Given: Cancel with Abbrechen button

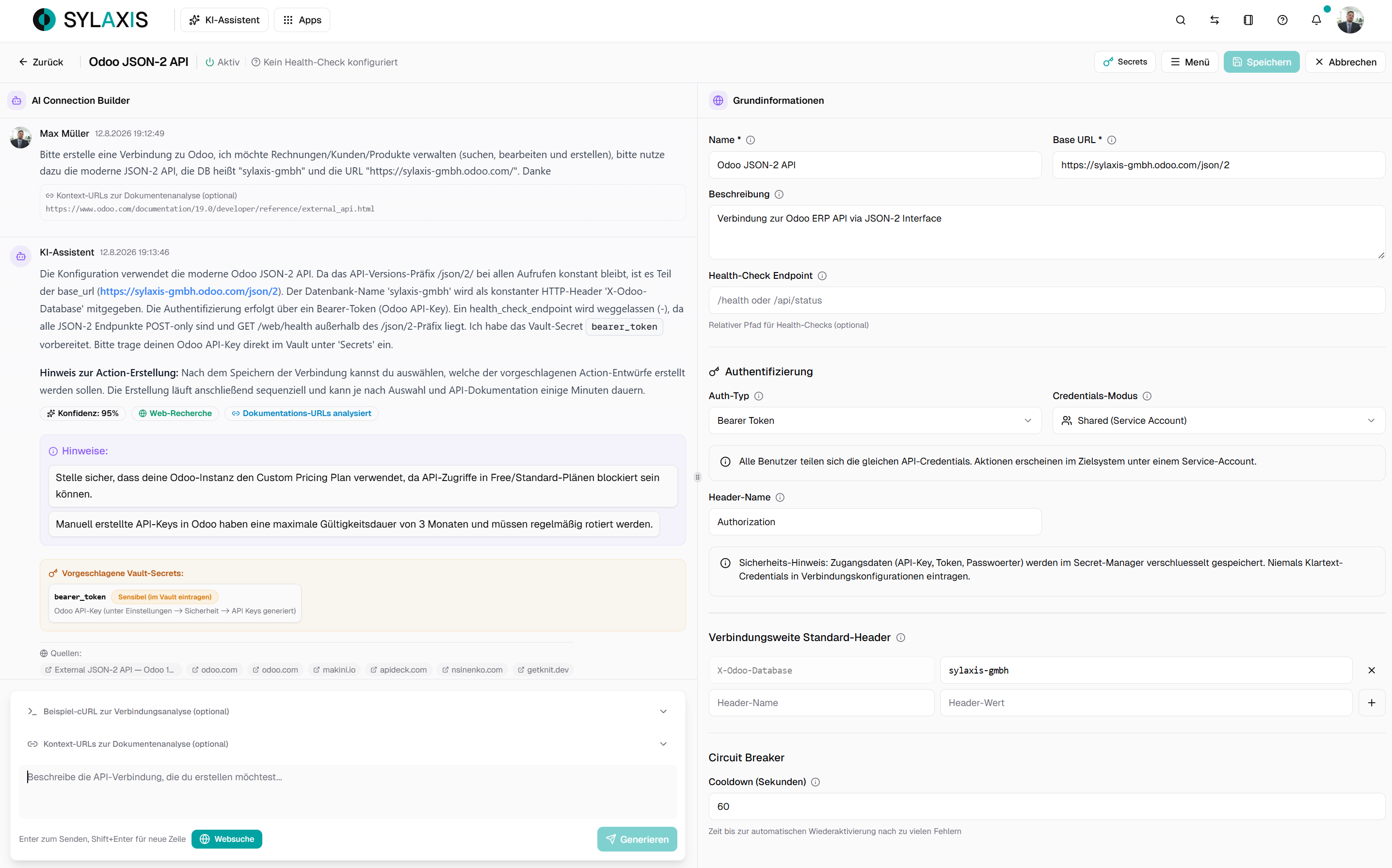Looking at the screenshot, I should (1345, 62).
